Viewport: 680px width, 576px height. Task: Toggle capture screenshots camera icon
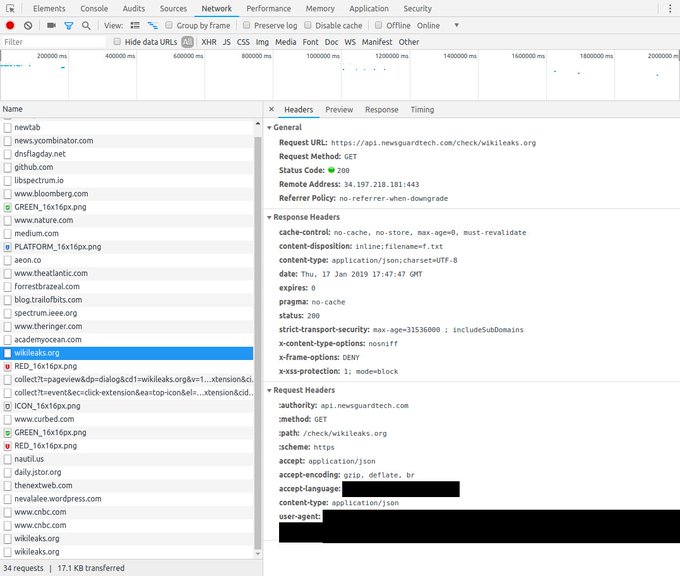tap(51, 26)
